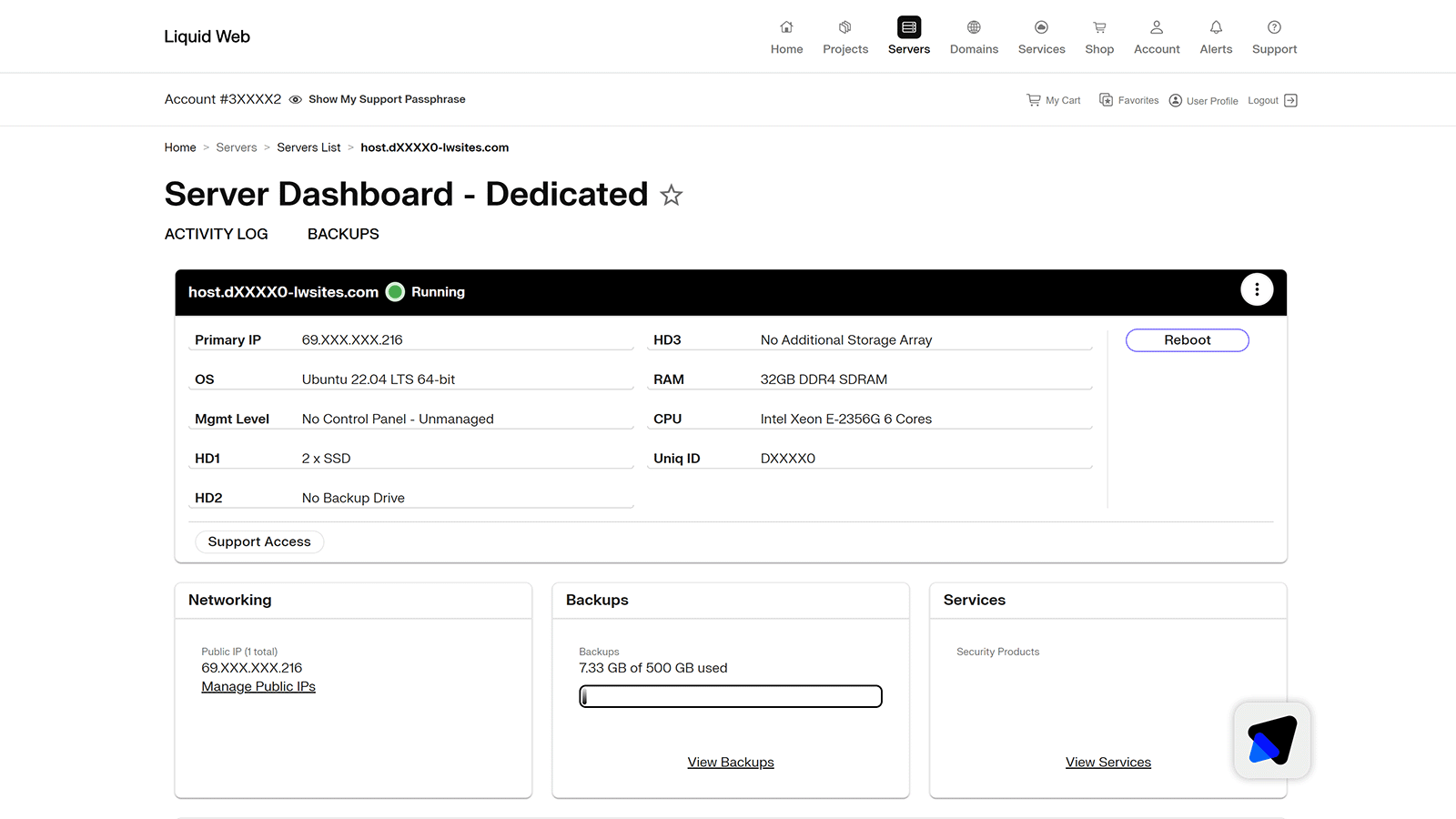The height and width of the screenshot is (819, 1456).
Task: Click the Logout text link
Action: point(1263,100)
